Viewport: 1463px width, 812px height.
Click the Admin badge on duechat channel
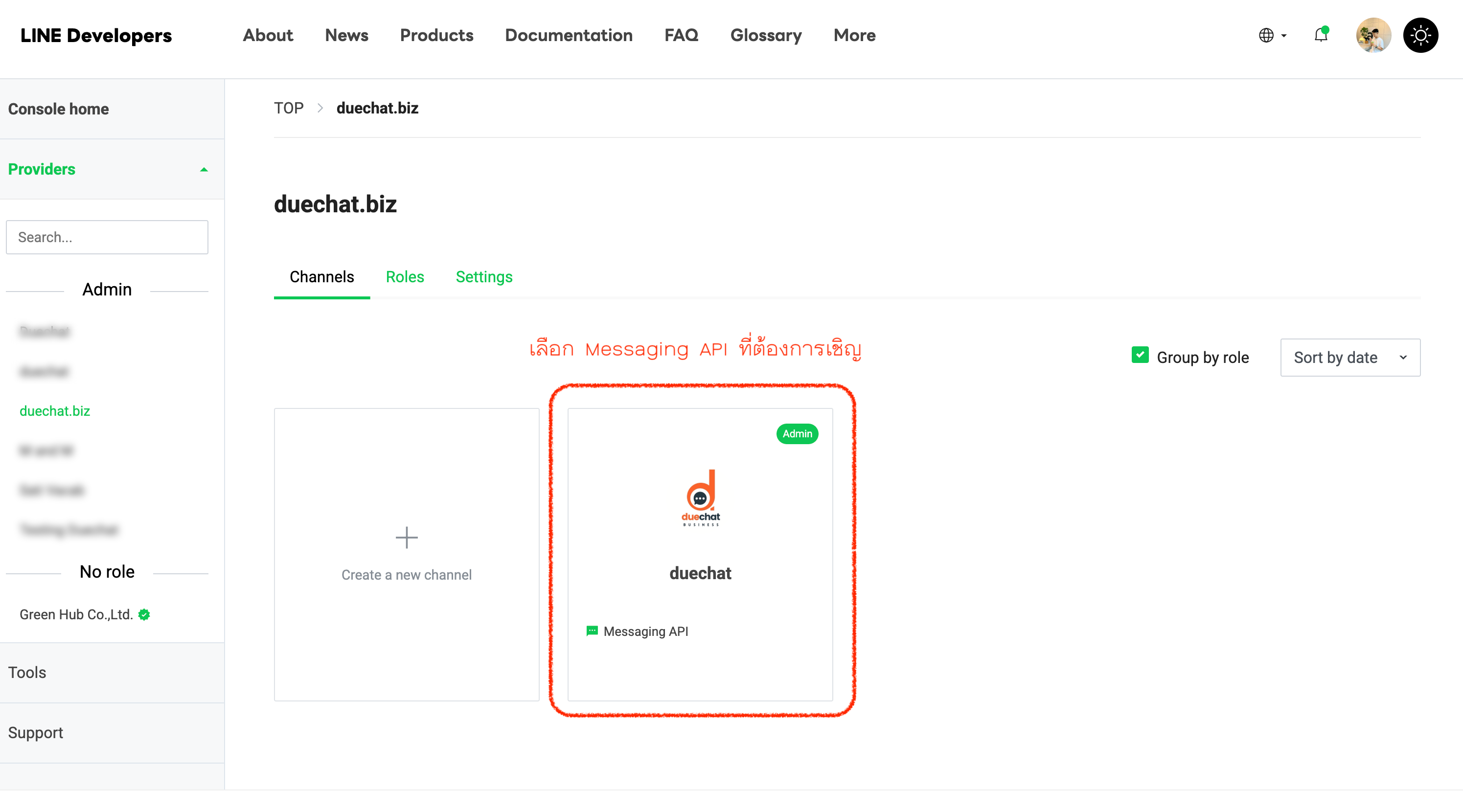pos(797,433)
